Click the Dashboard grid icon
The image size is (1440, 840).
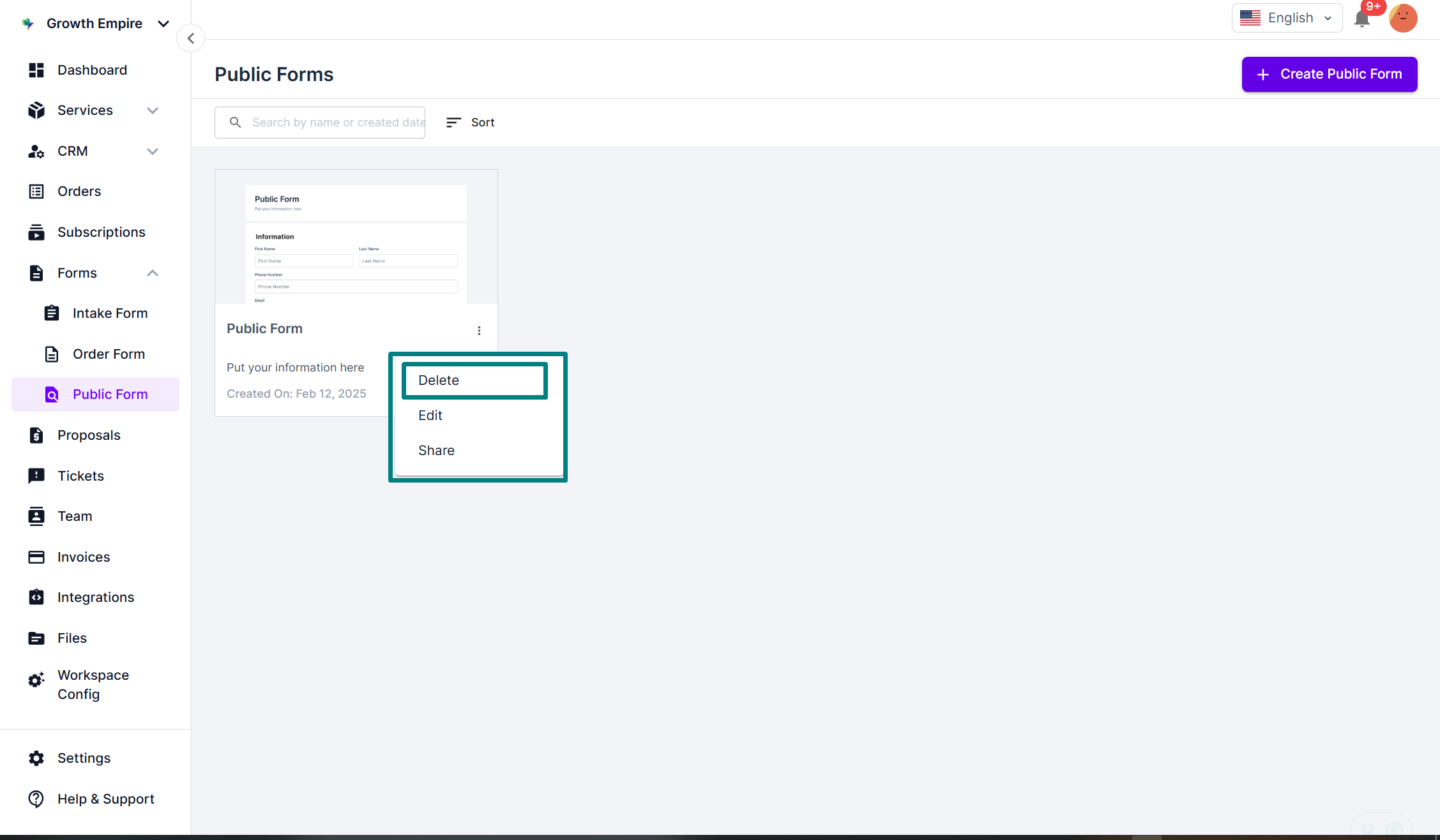coord(36,70)
